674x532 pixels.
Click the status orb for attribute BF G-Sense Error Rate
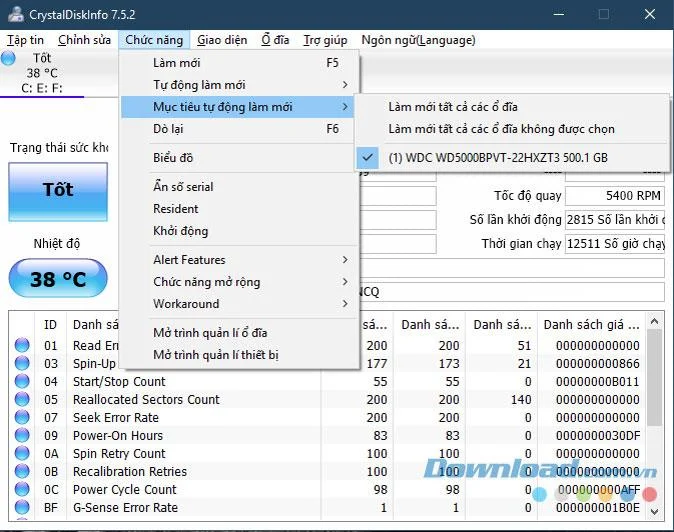click(x=22, y=508)
